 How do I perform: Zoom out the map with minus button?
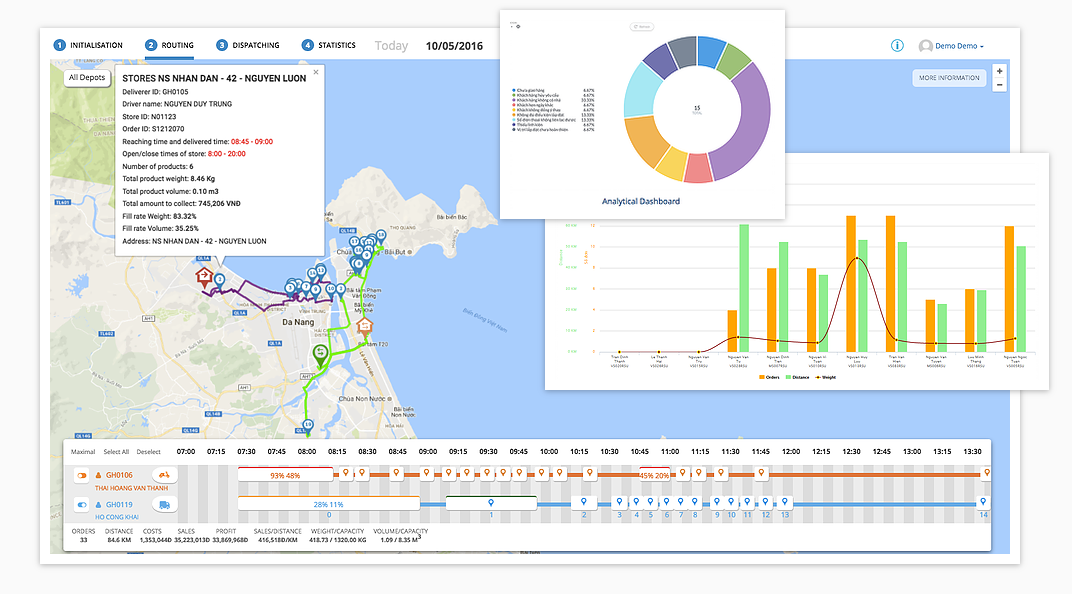point(998,86)
